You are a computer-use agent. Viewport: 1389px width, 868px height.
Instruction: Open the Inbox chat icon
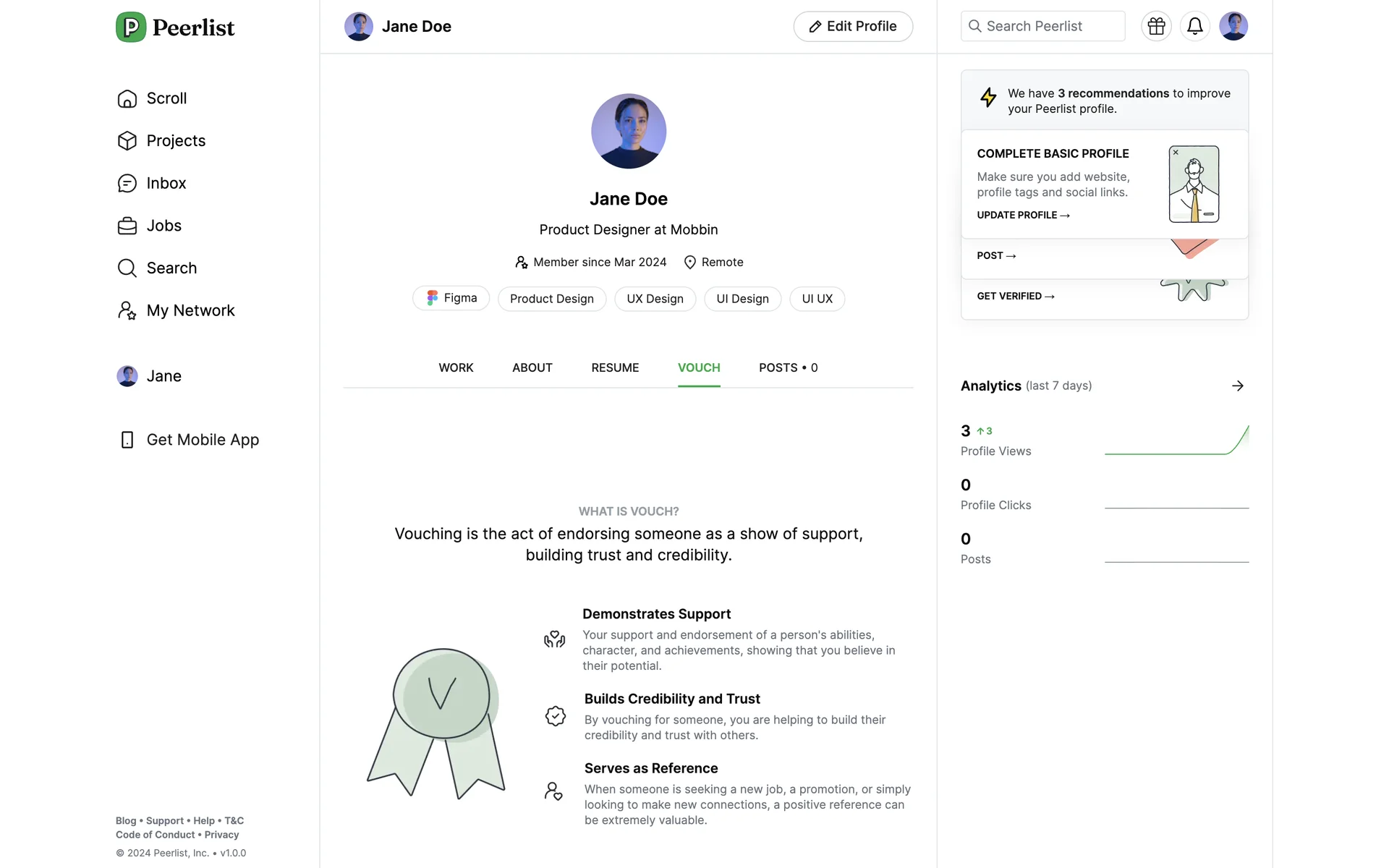pyautogui.click(x=127, y=184)
